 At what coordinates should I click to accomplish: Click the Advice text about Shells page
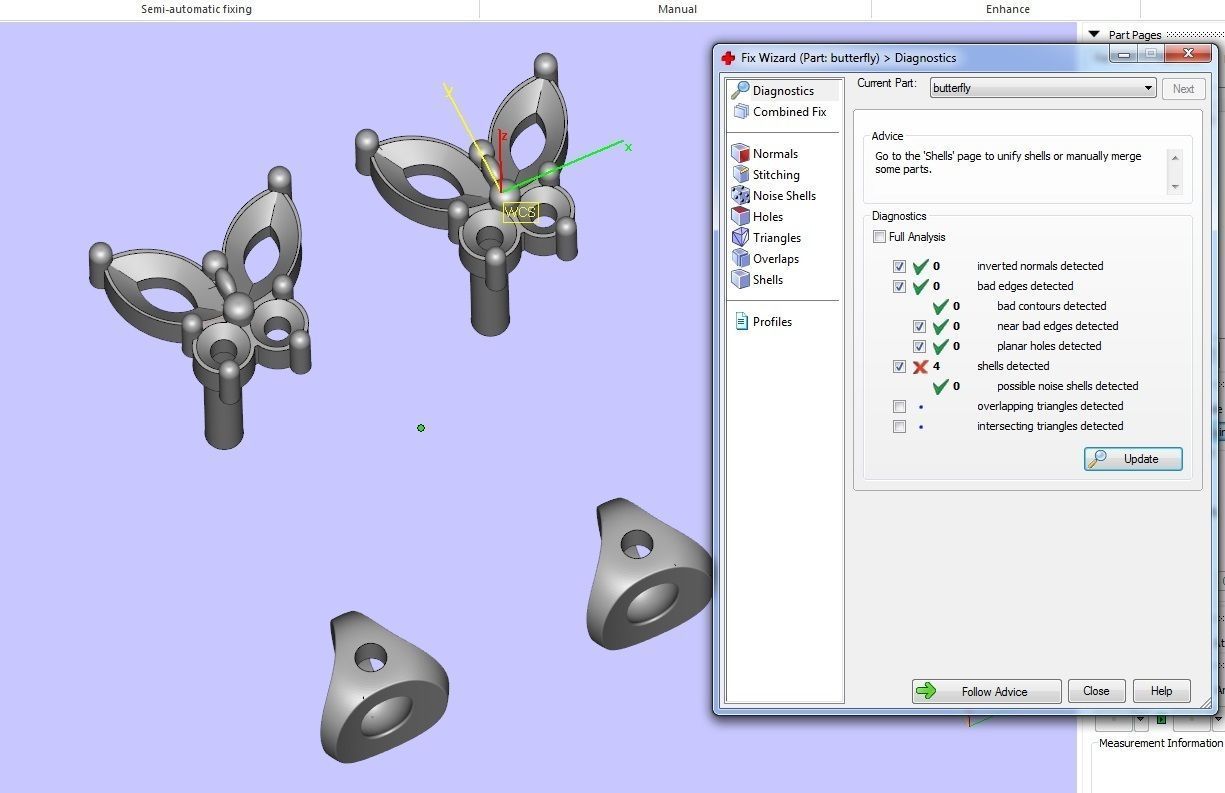[1008, 163]
